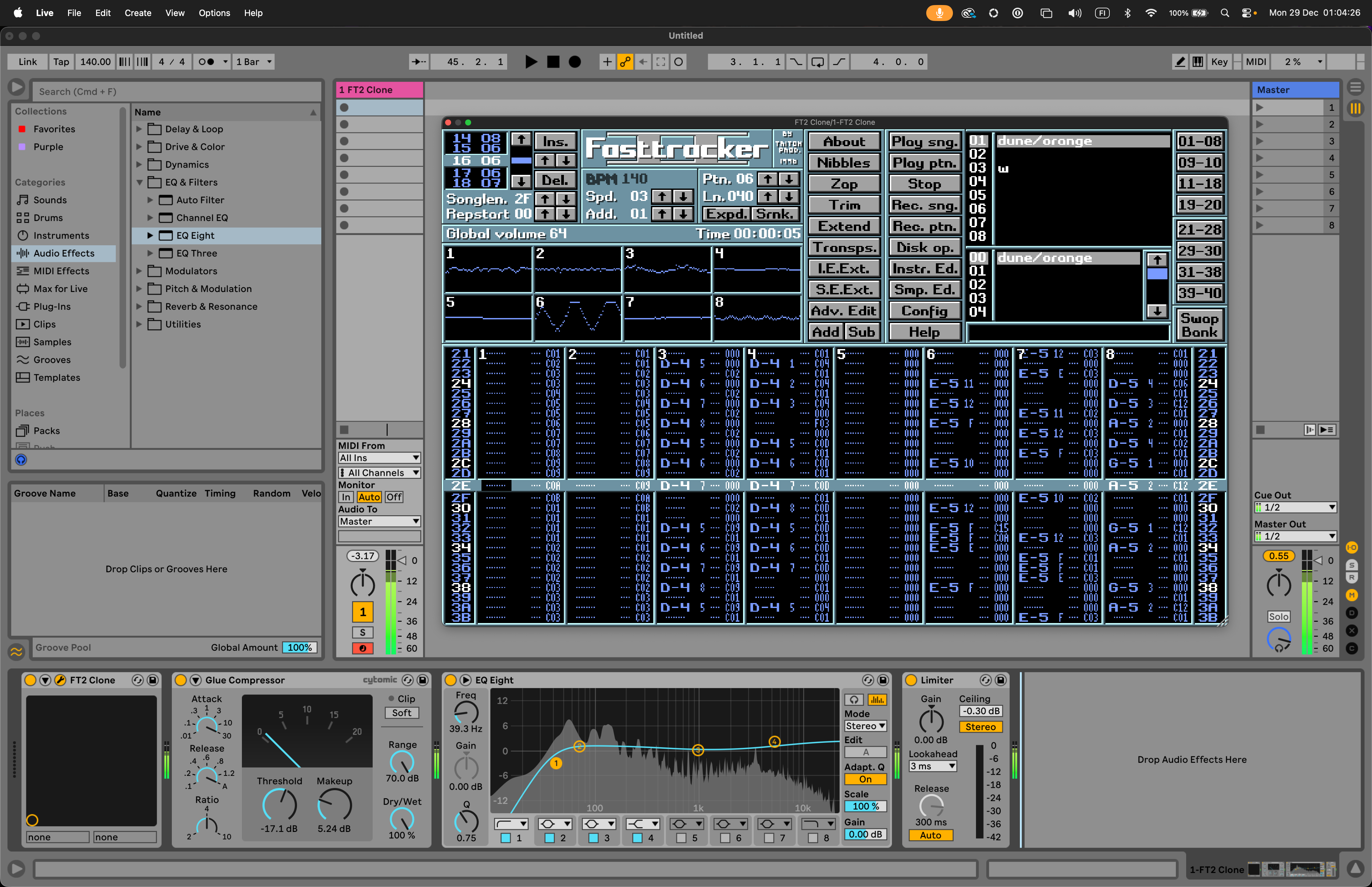Open the Create menu
This screenshot has width=1372, height=887.
pyautogui.click(x=137, y=13)
